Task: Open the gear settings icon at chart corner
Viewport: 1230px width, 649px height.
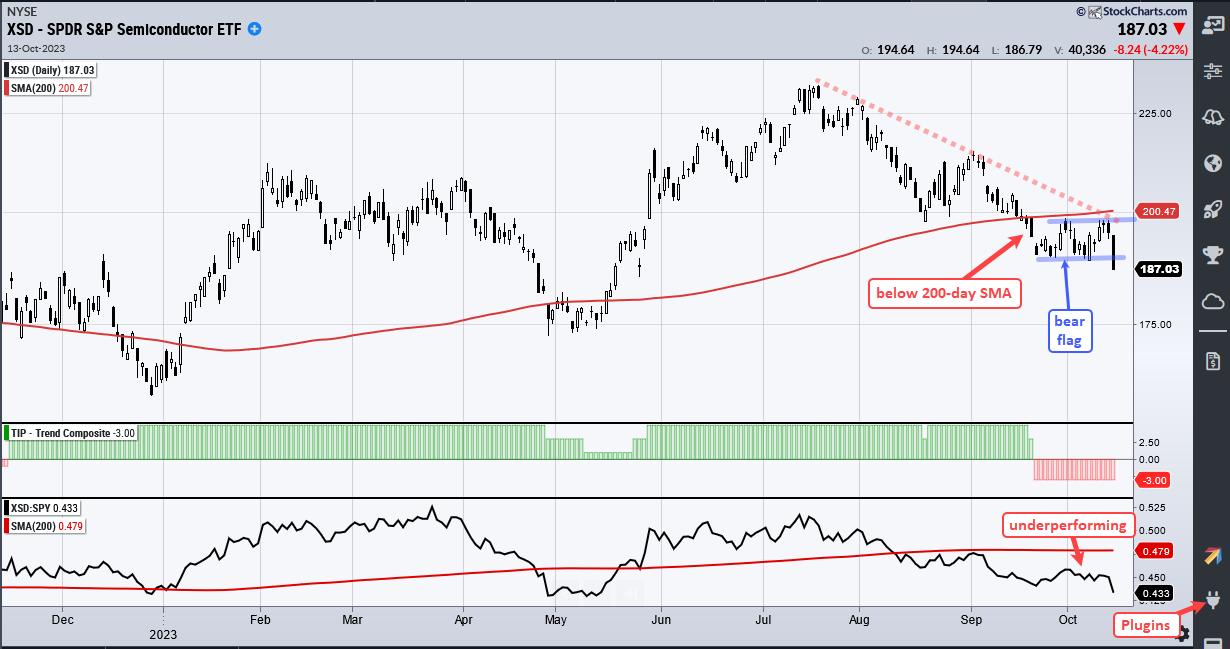Action: coord(1183,633)
